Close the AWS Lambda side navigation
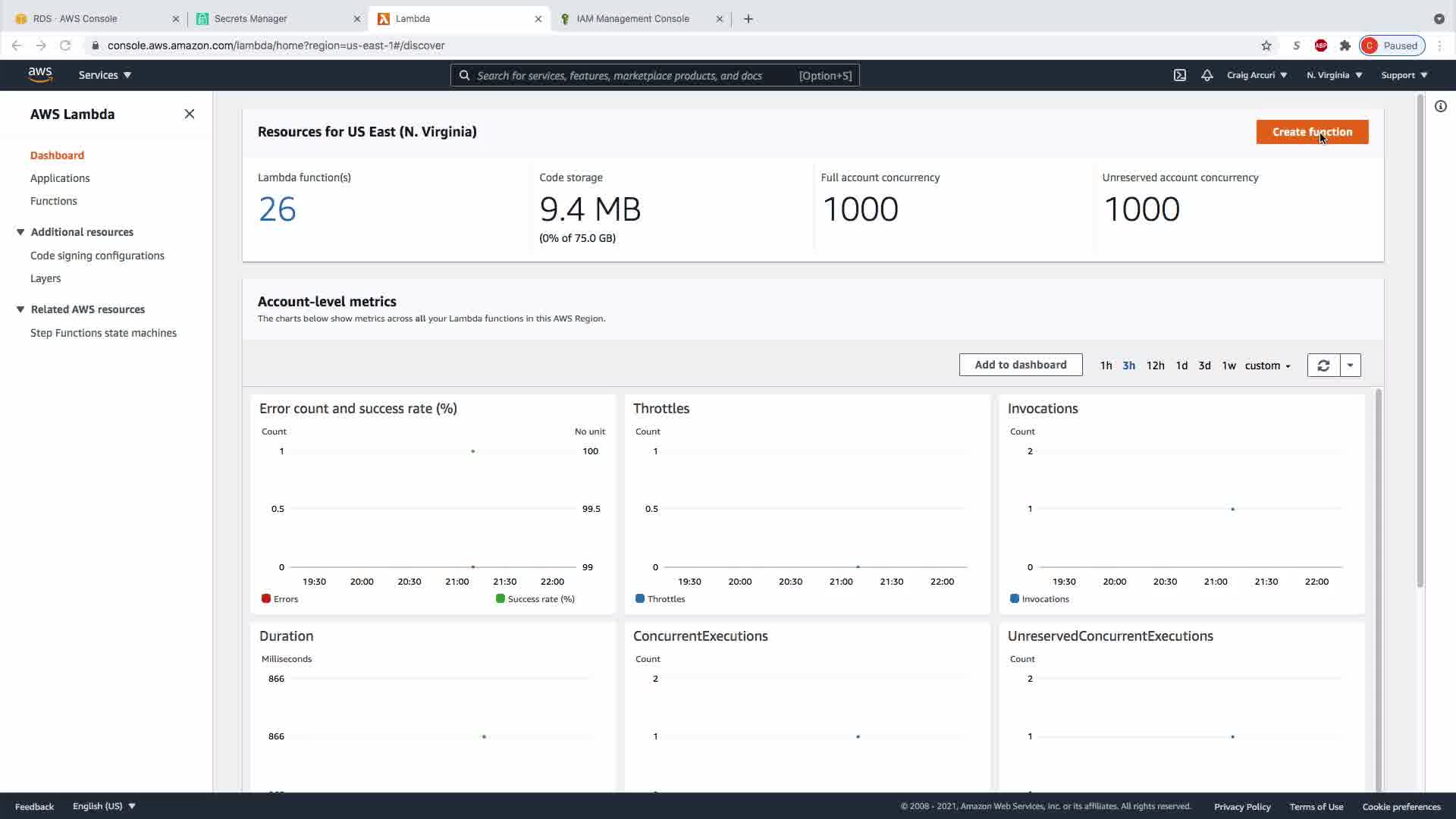 click(x=190, y=114)
